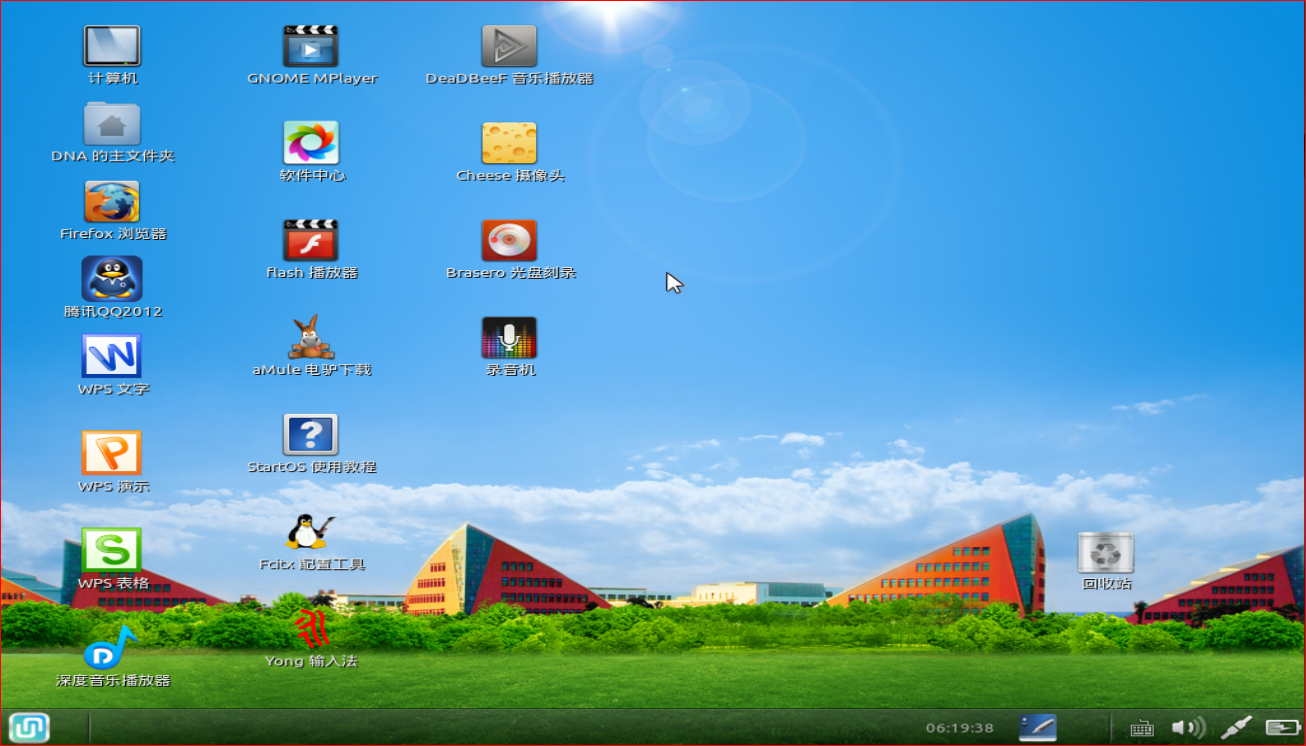Open the StartOS start menu button
This screenshot has height=746, width=1306.
point(28,727)
